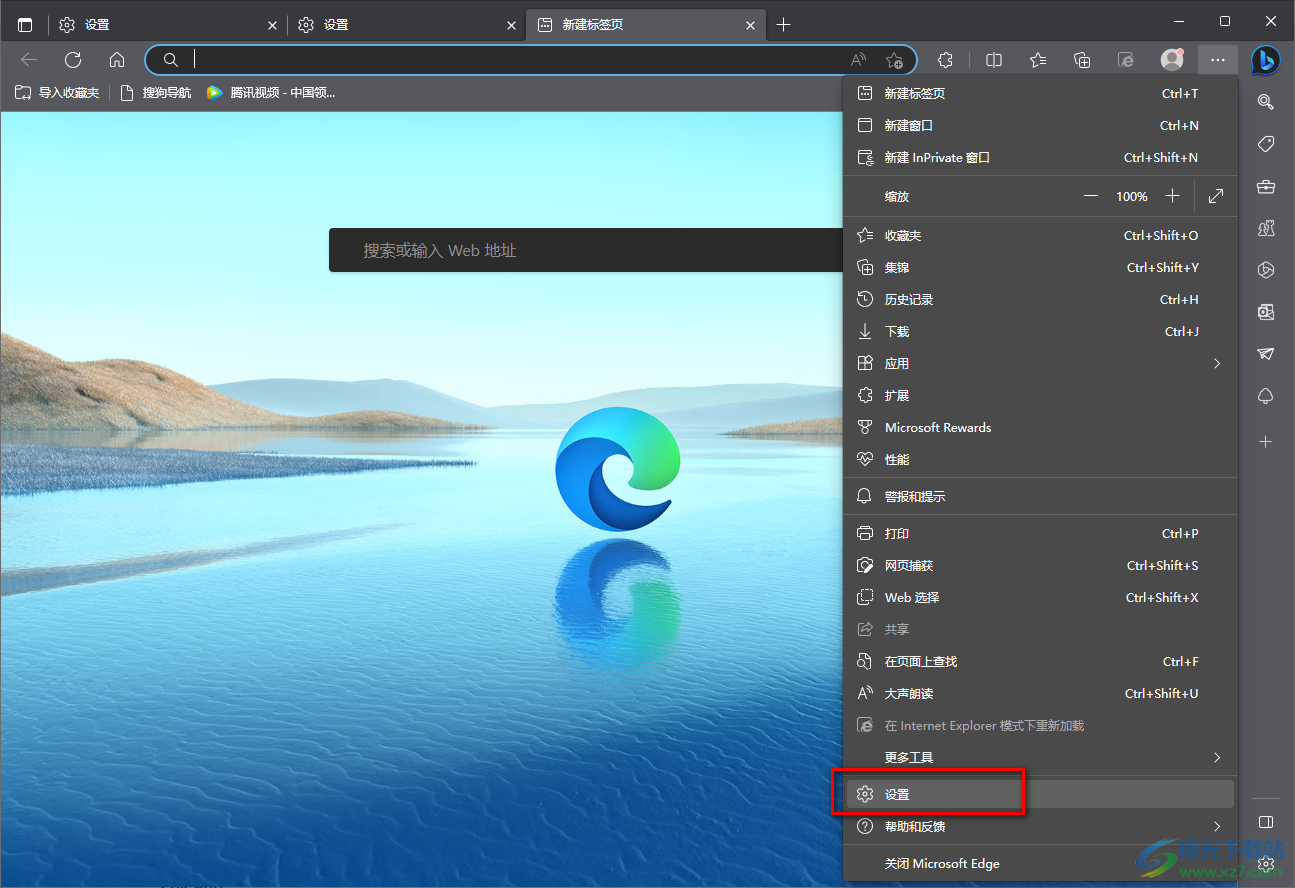This screenshot has width=1295, height=888.
Task: Open sidebar shopping tag icon
Action: [1266, 144]
